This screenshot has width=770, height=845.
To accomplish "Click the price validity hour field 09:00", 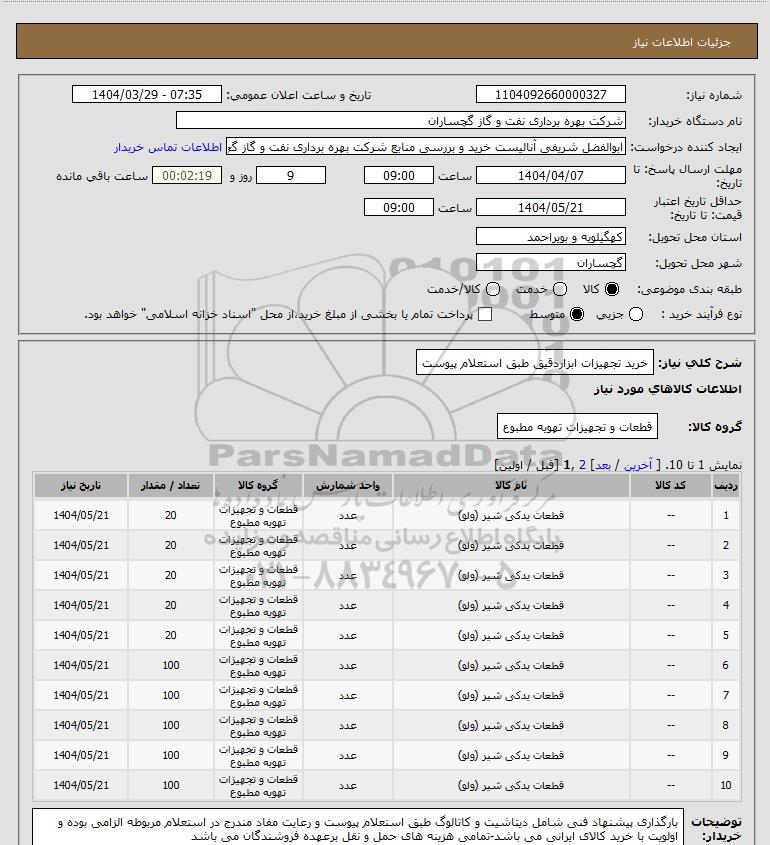I will click(x=399, y=207).
